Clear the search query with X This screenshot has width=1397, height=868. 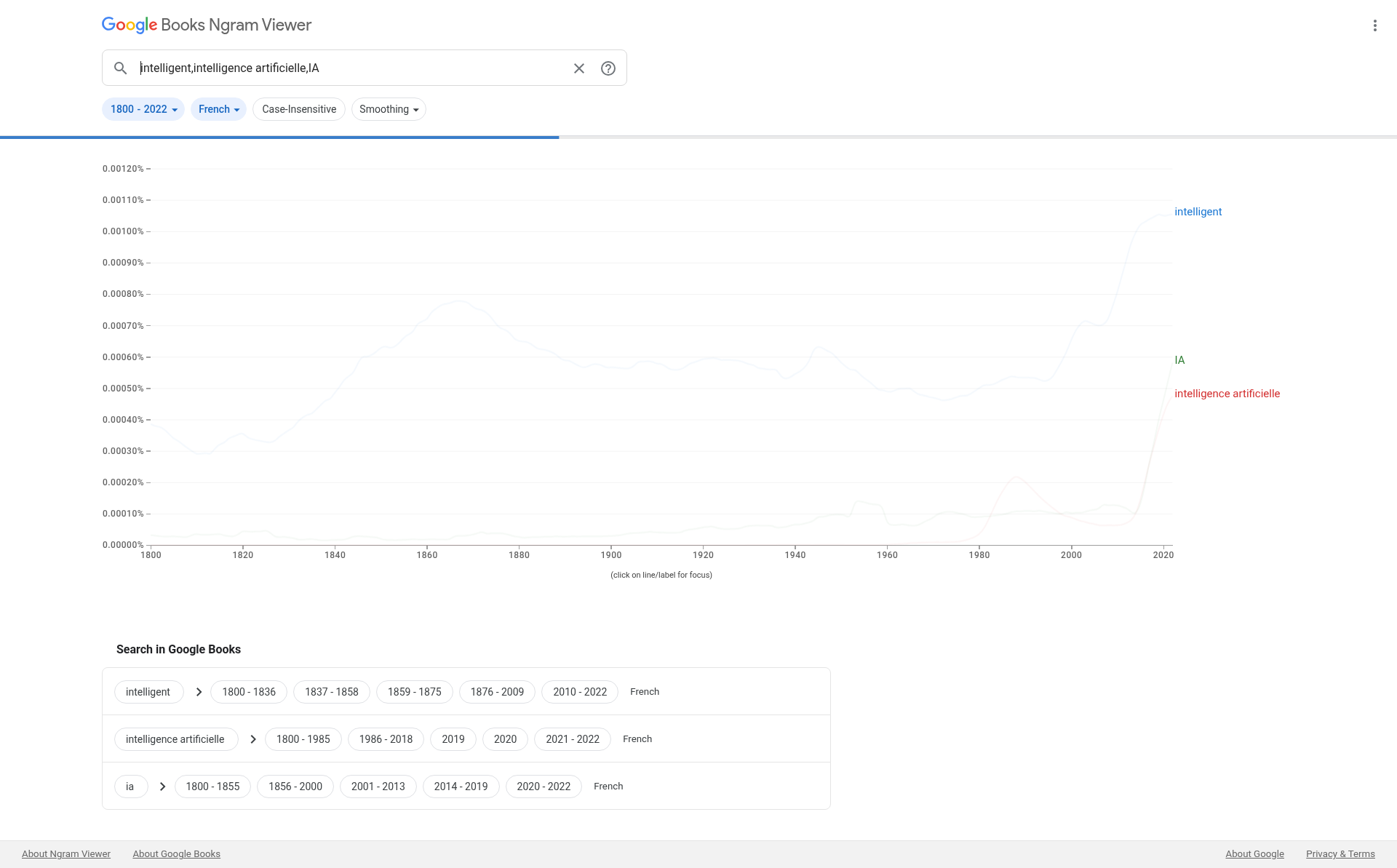[x=579, y=68]
